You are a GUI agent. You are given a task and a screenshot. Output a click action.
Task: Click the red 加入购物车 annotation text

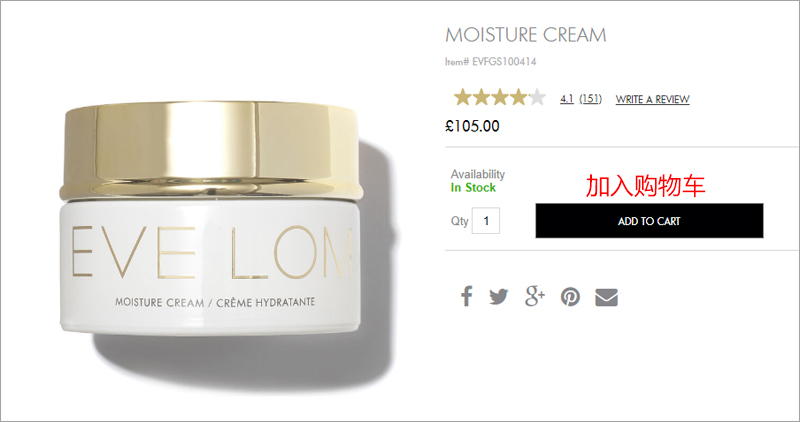(x=645, y=186)
